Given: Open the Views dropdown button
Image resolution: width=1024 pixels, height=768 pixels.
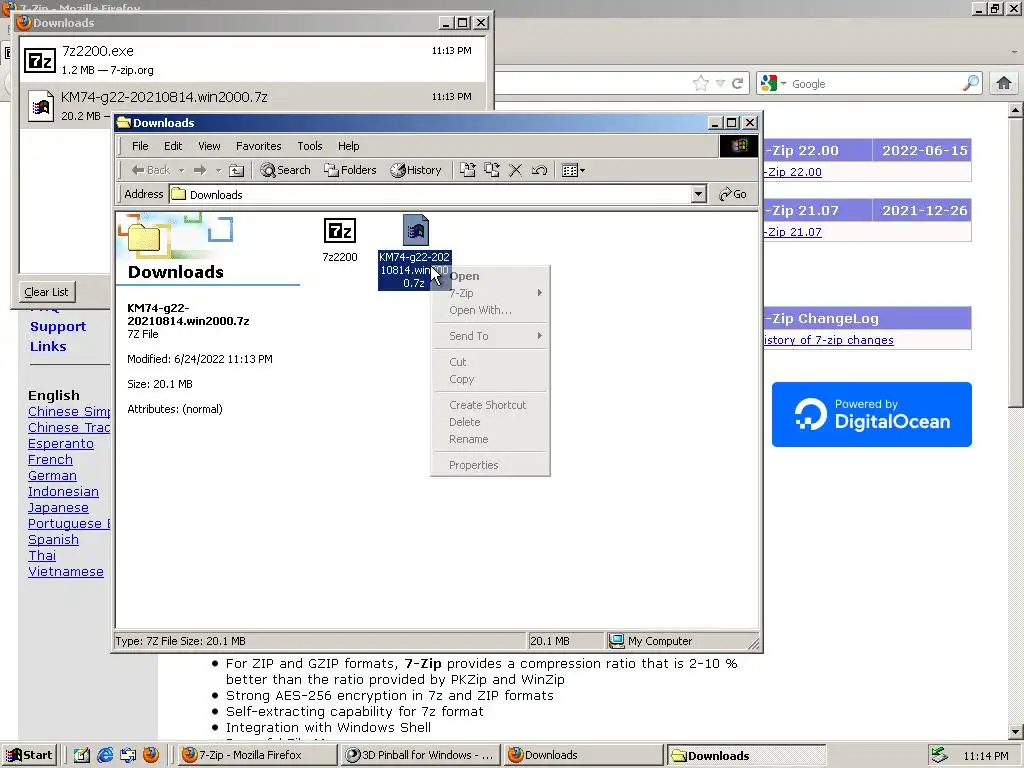Looking at the screenshot, I should coord(573,170).
